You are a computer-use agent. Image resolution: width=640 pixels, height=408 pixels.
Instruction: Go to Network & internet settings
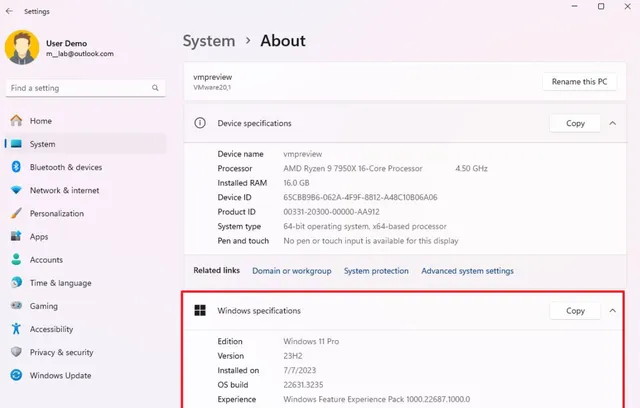85,191
